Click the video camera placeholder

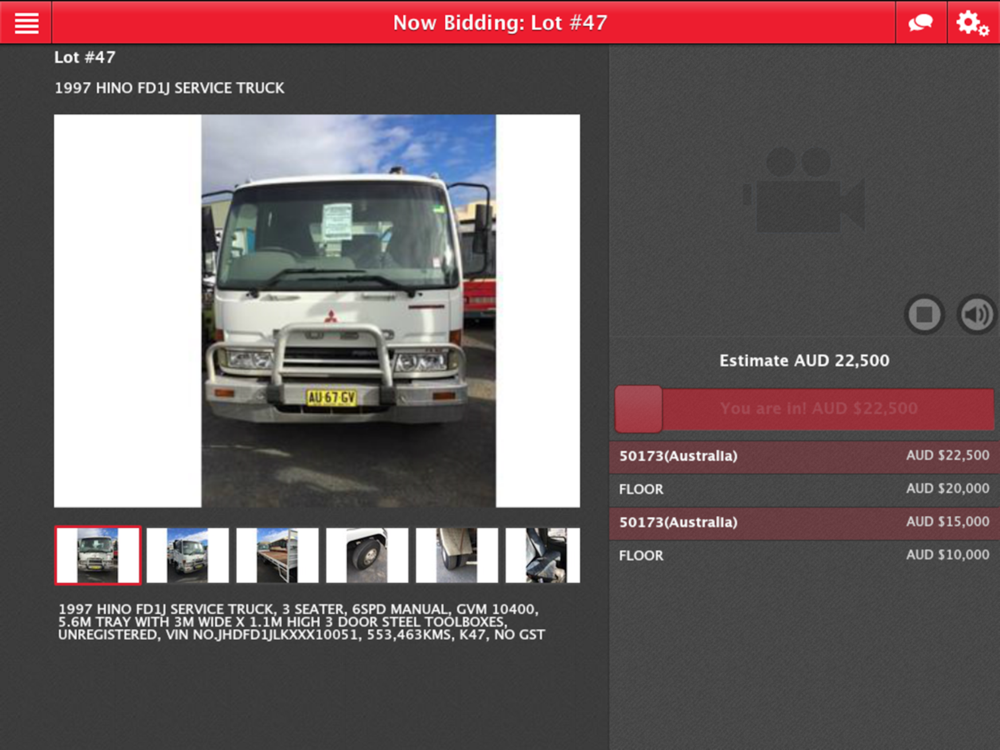tap(804, 190)
